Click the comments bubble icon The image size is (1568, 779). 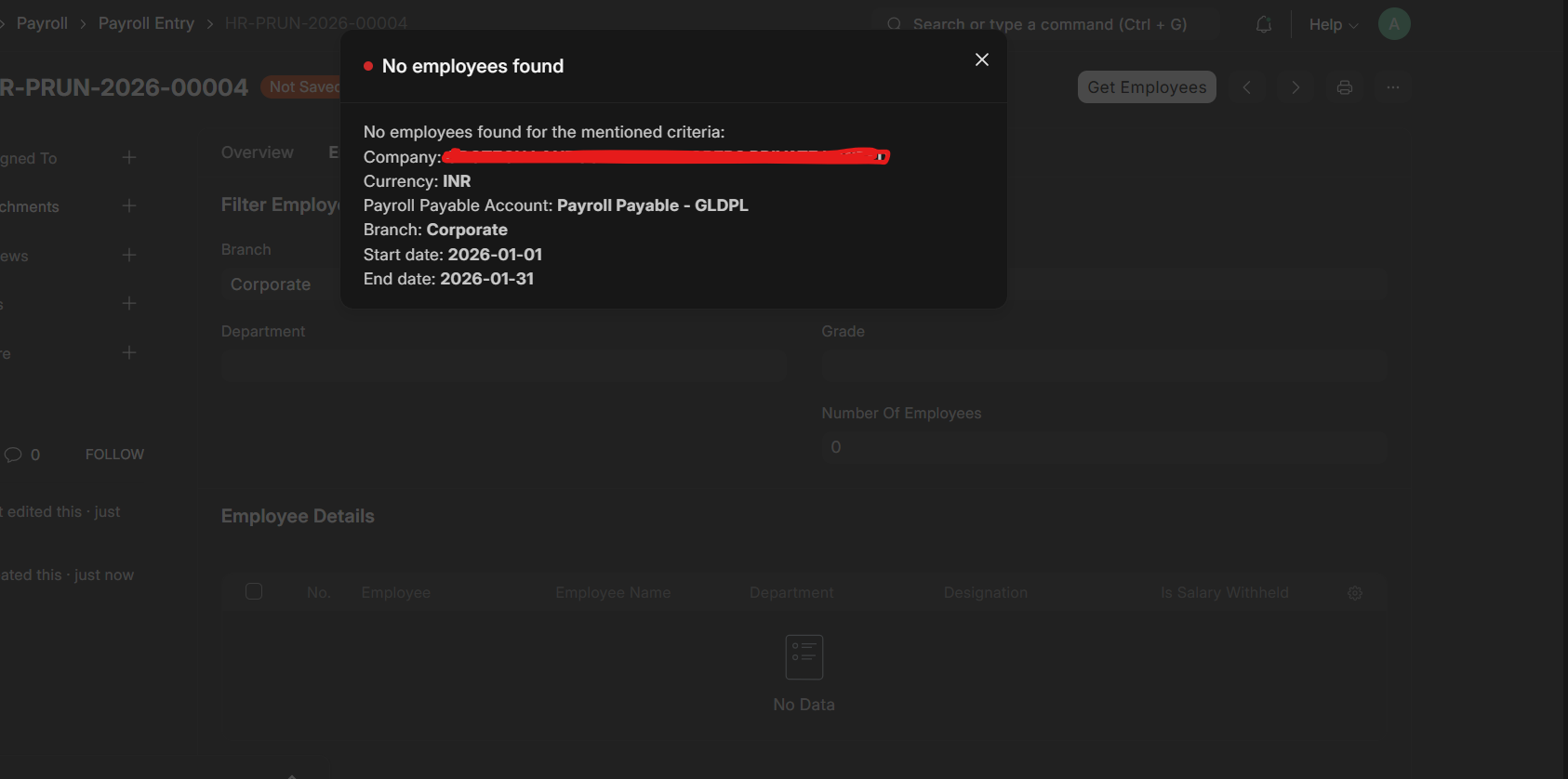click(13, 455)
